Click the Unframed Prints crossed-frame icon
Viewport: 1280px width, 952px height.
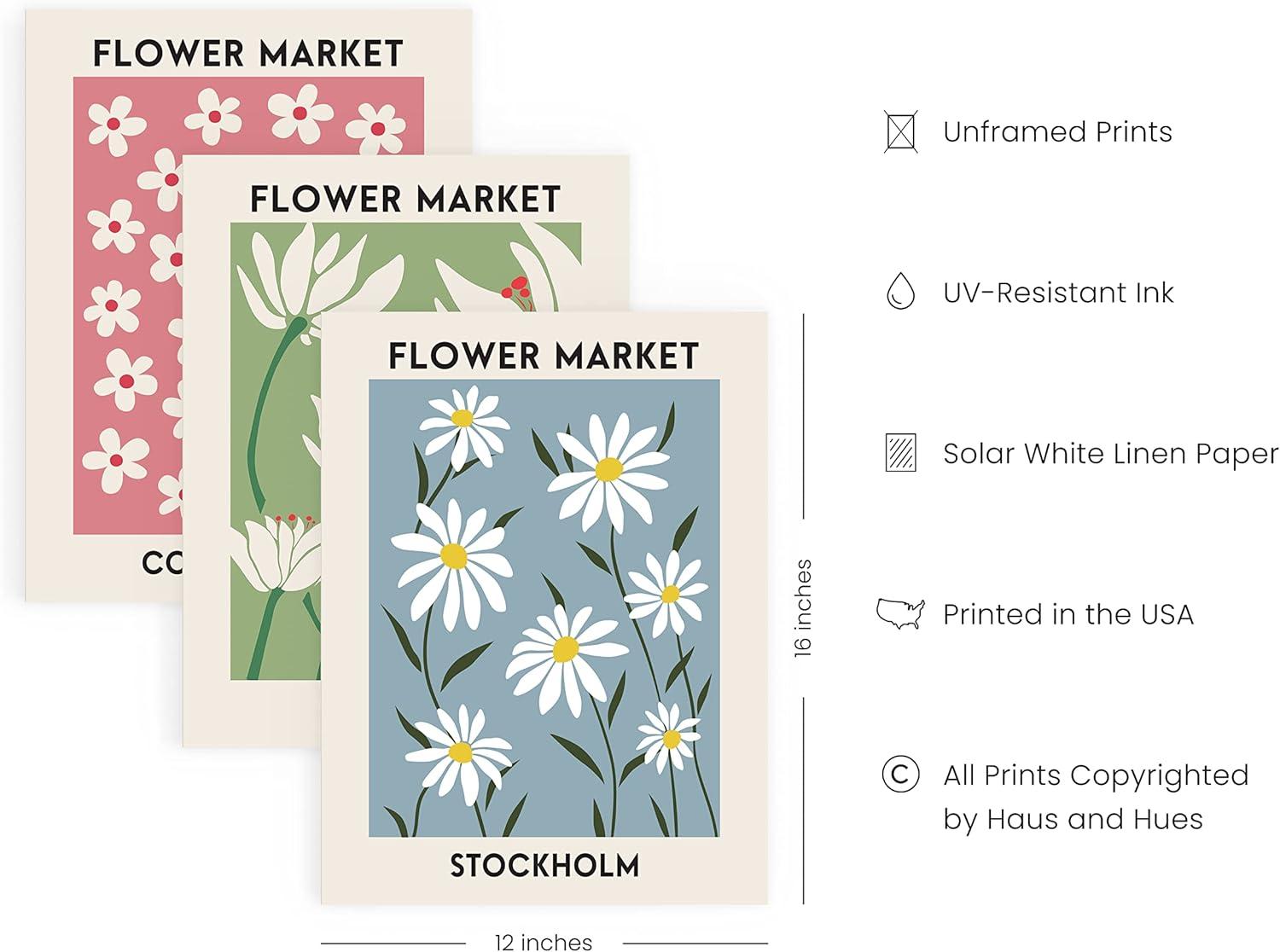(900, 132)
